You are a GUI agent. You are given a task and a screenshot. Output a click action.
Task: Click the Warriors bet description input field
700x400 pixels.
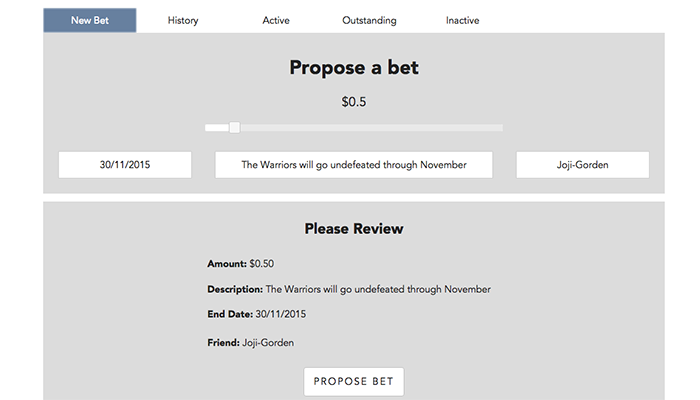click(x=354, y=165)
